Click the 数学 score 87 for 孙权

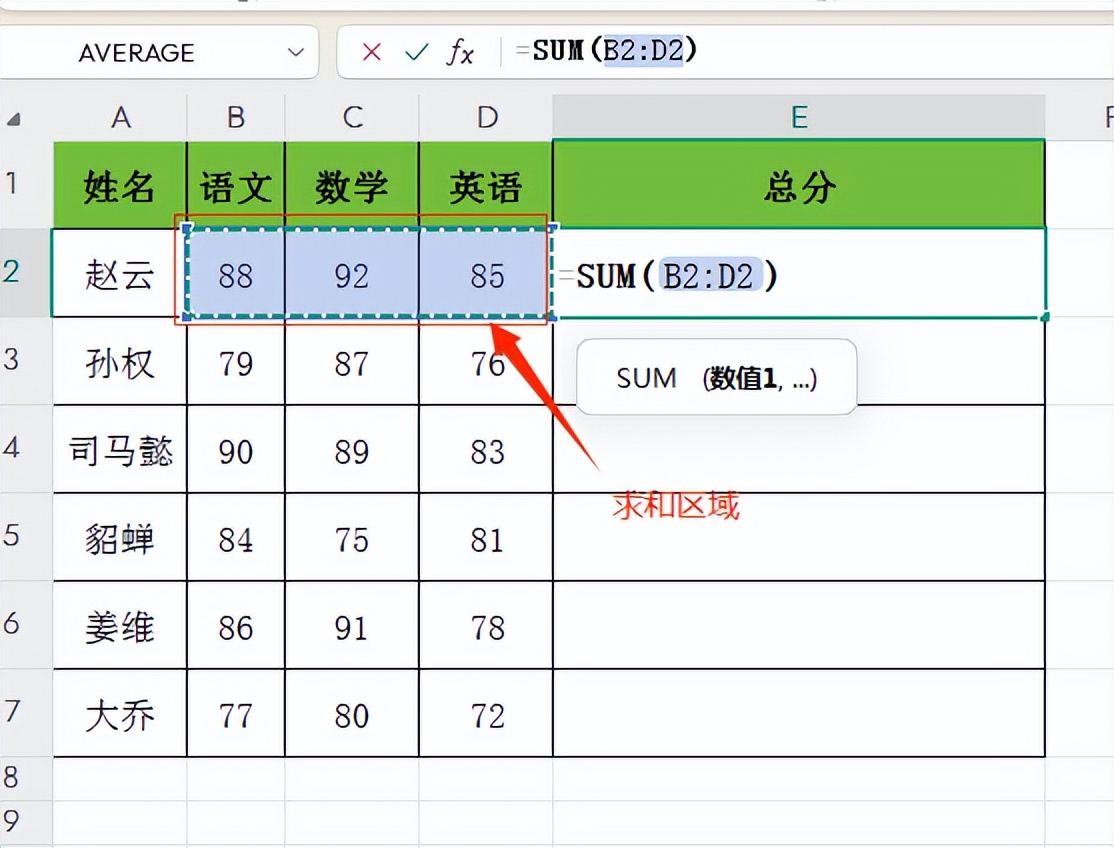tap(352, 362)
